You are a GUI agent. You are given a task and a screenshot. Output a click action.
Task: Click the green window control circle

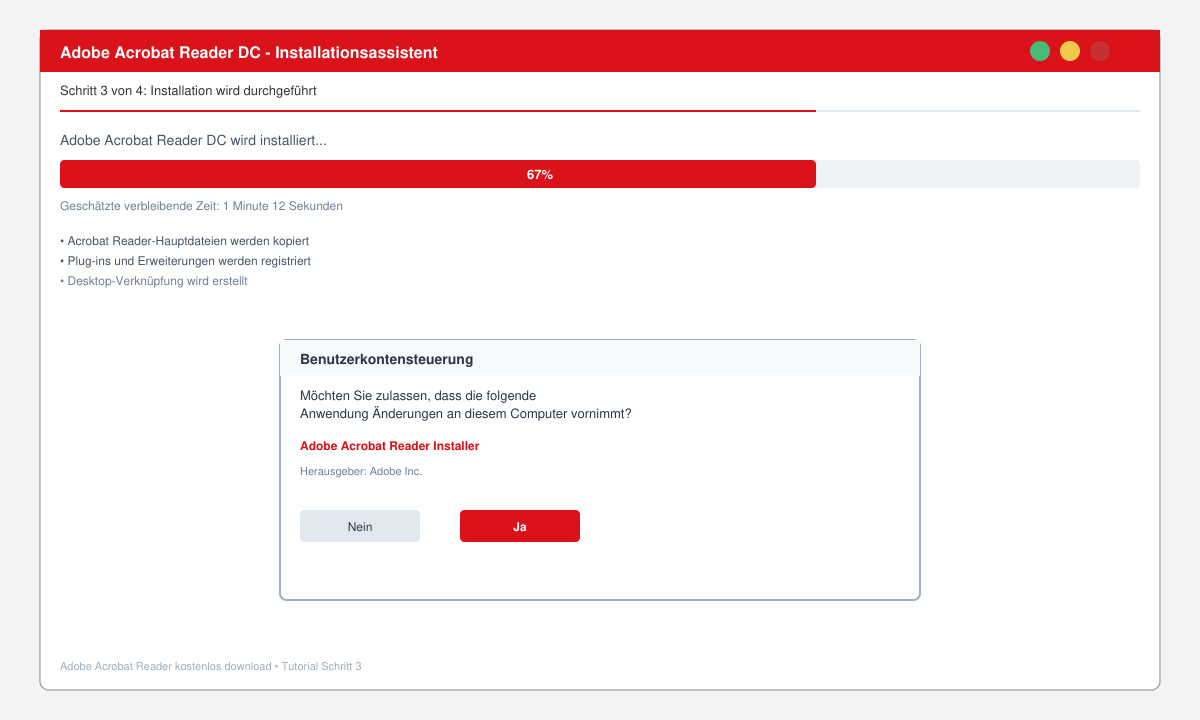click(x=1040, y=51)
